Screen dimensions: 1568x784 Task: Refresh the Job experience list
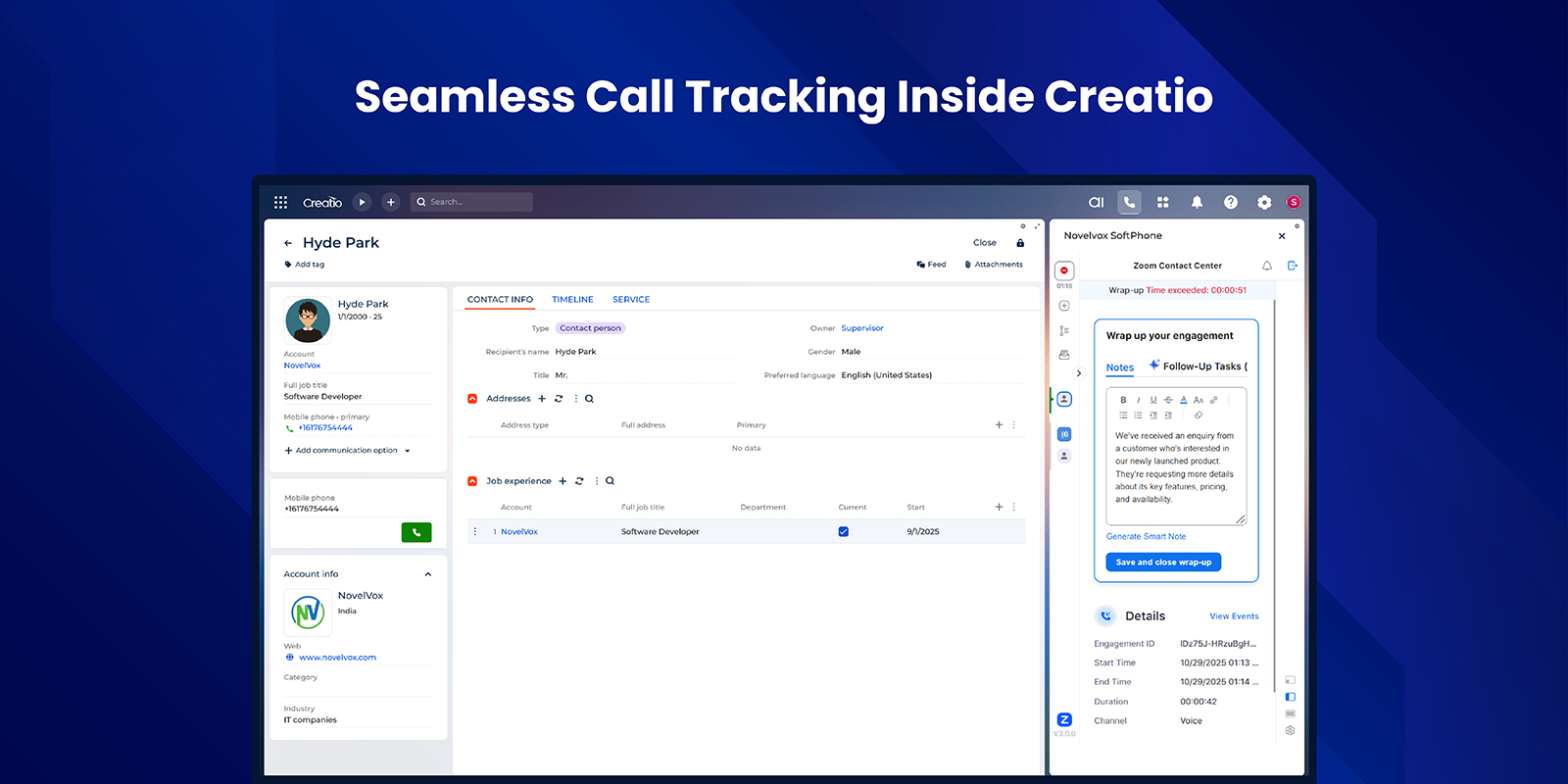coord(579,481)
